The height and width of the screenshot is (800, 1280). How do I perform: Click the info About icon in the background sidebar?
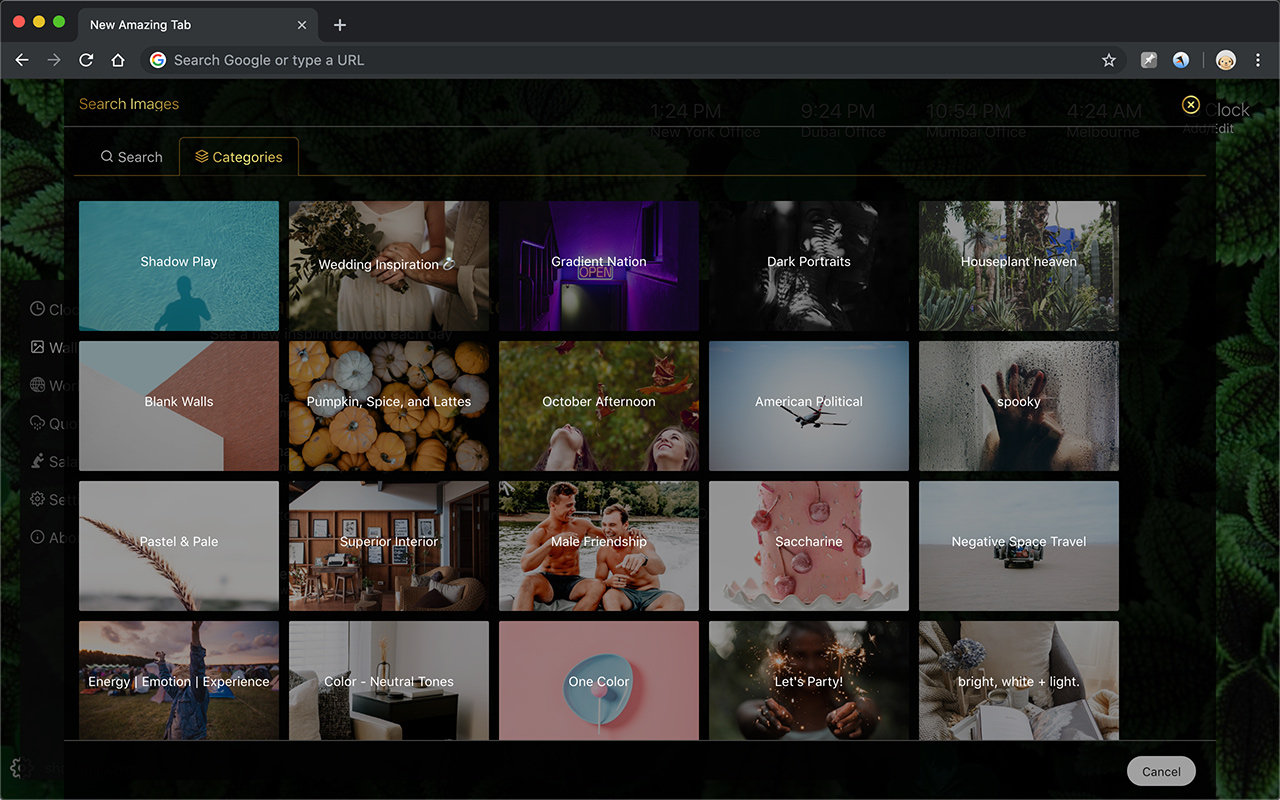tap(38, 537)
